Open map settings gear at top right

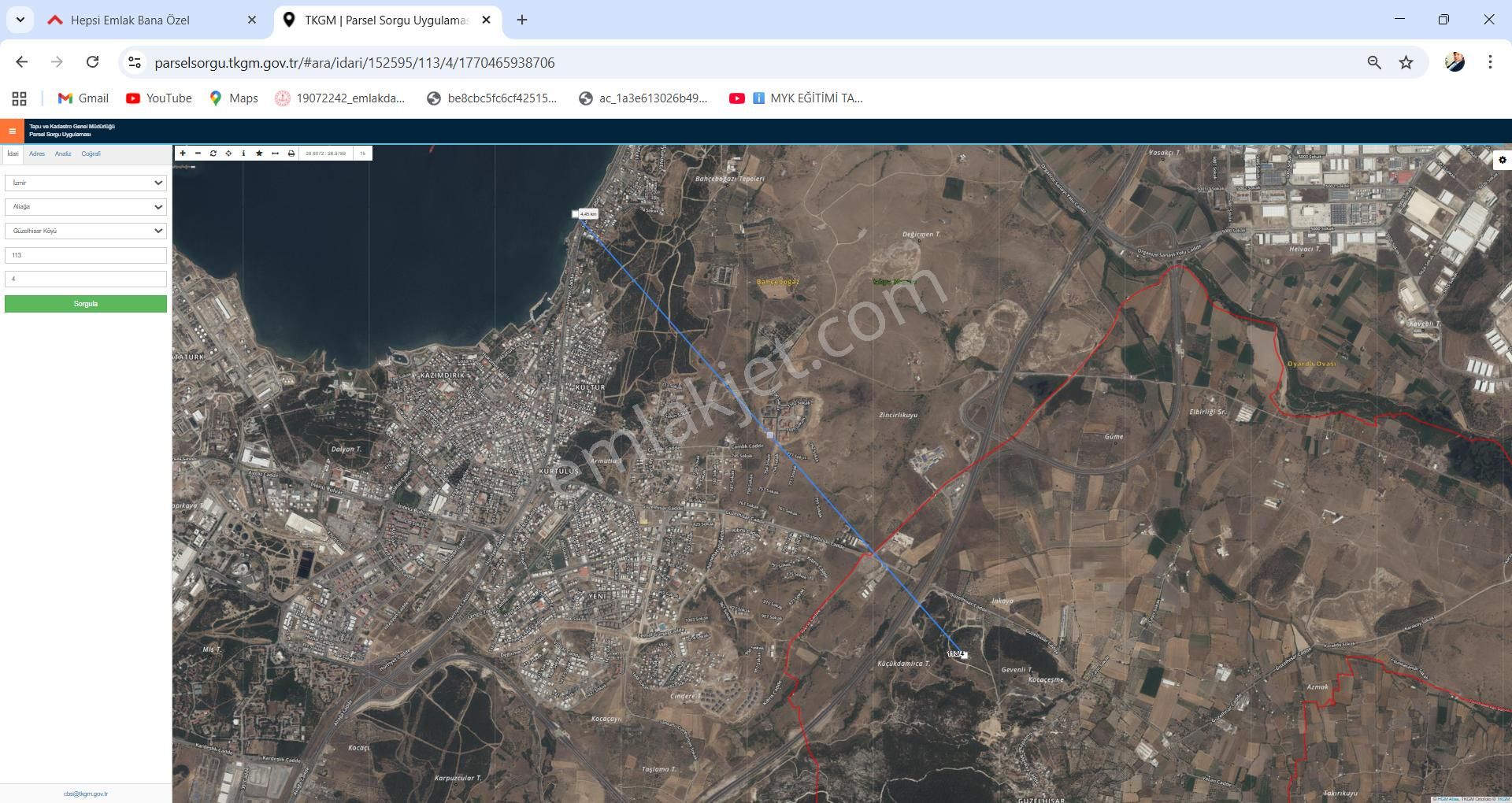(x=1502, y=161)
